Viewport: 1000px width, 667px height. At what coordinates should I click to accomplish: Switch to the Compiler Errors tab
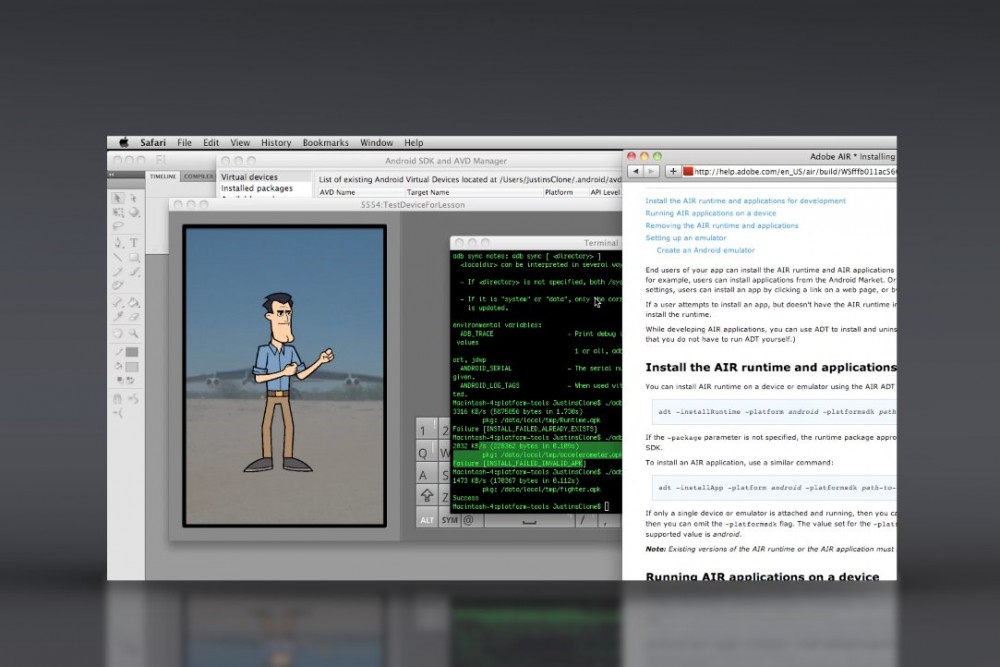[x=197, y=175]
